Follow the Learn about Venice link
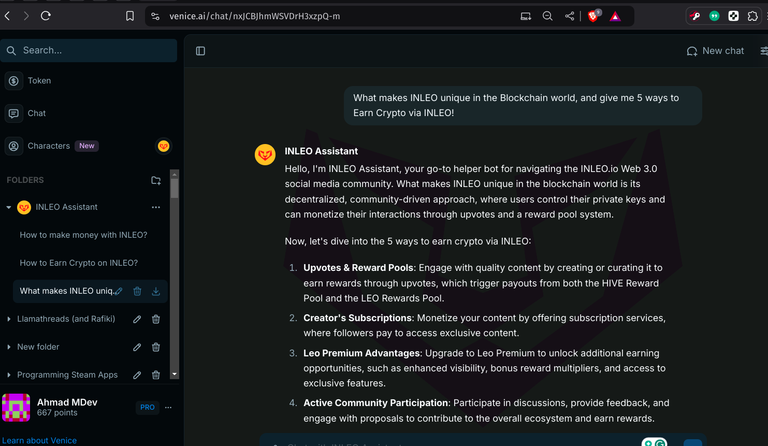This screenshot has height=446, width=768. click(x=39, y=441)
